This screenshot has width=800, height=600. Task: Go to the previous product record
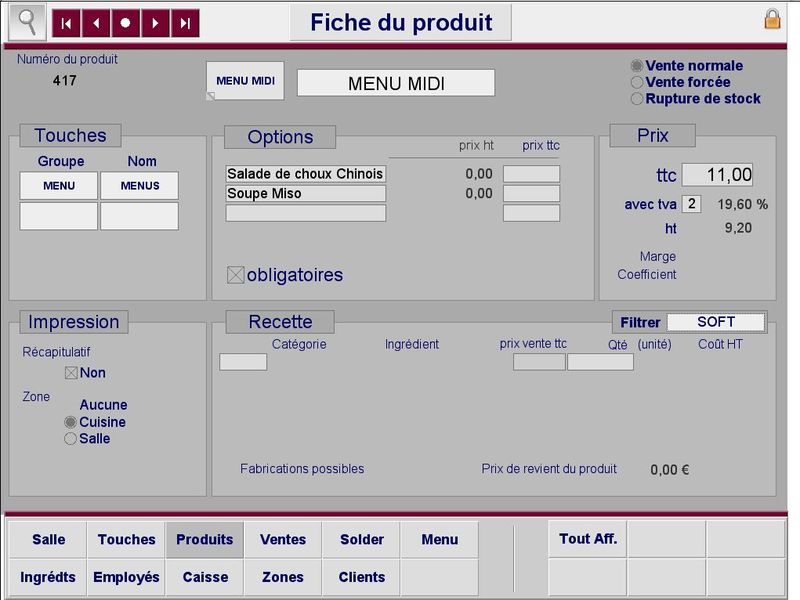pyautogui.click(x=96, y=22)
